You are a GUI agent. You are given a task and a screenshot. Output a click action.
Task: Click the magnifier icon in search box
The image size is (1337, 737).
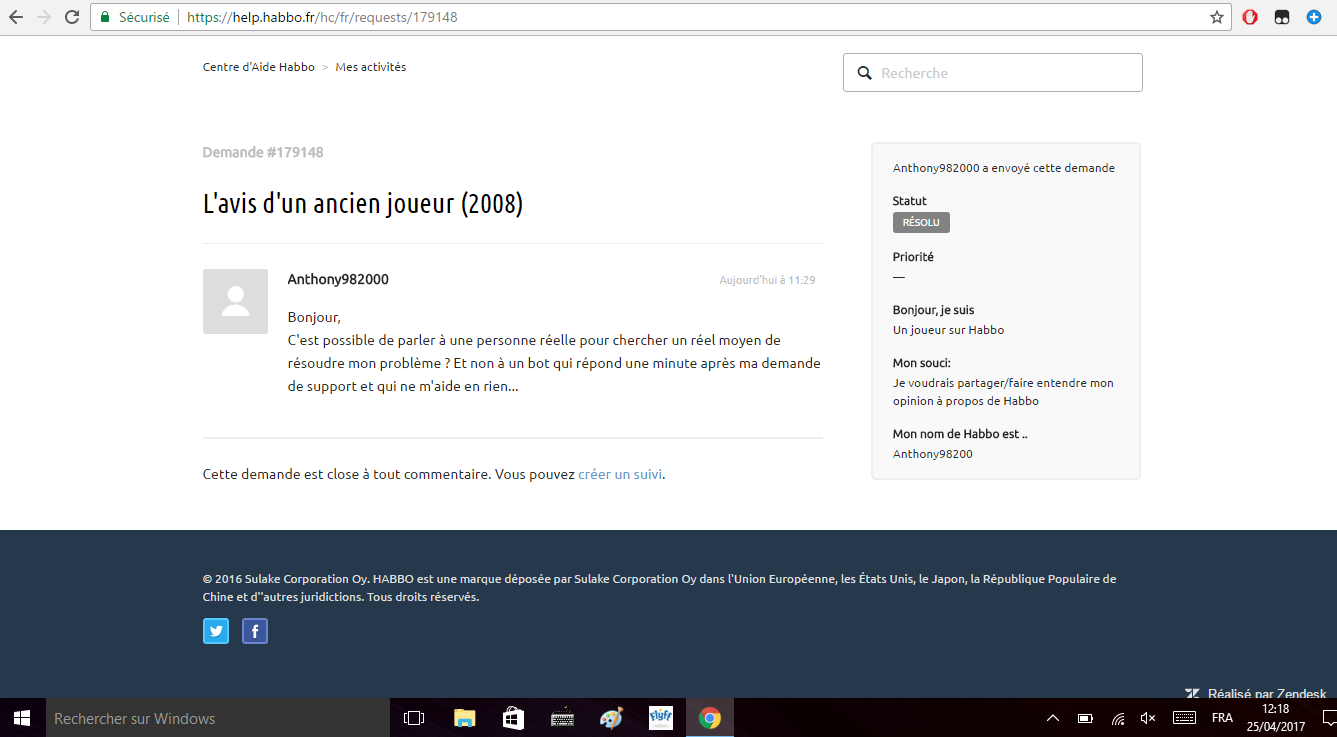pyautogui.click(x=865, y=73)
